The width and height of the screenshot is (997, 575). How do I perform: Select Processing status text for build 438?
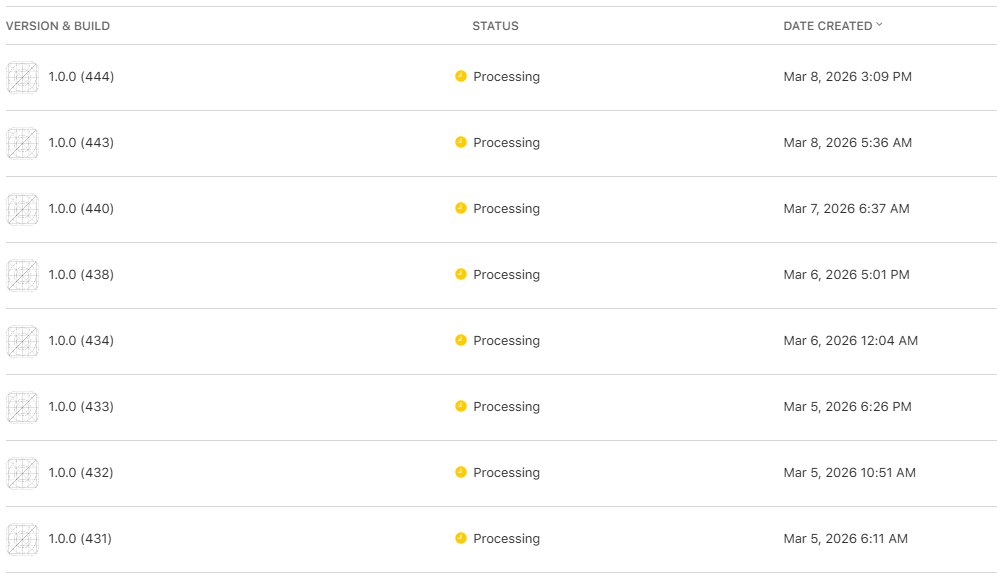(x=506, y=275)
